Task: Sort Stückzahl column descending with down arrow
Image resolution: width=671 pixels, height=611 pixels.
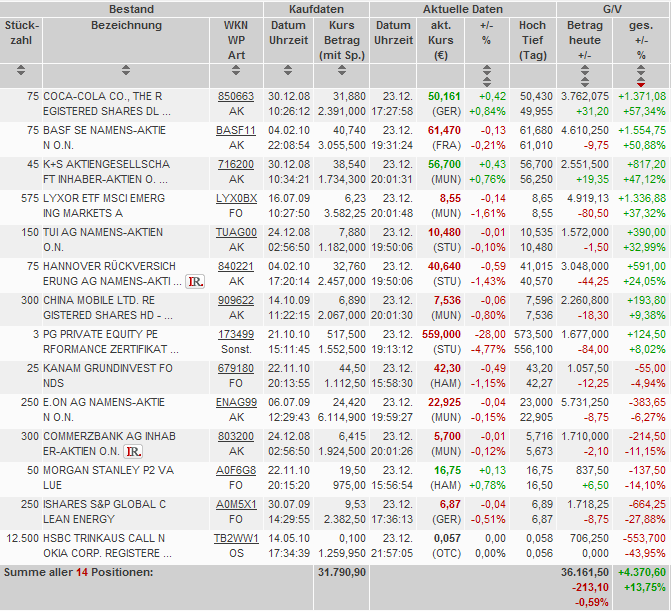Action: point(21,73)
